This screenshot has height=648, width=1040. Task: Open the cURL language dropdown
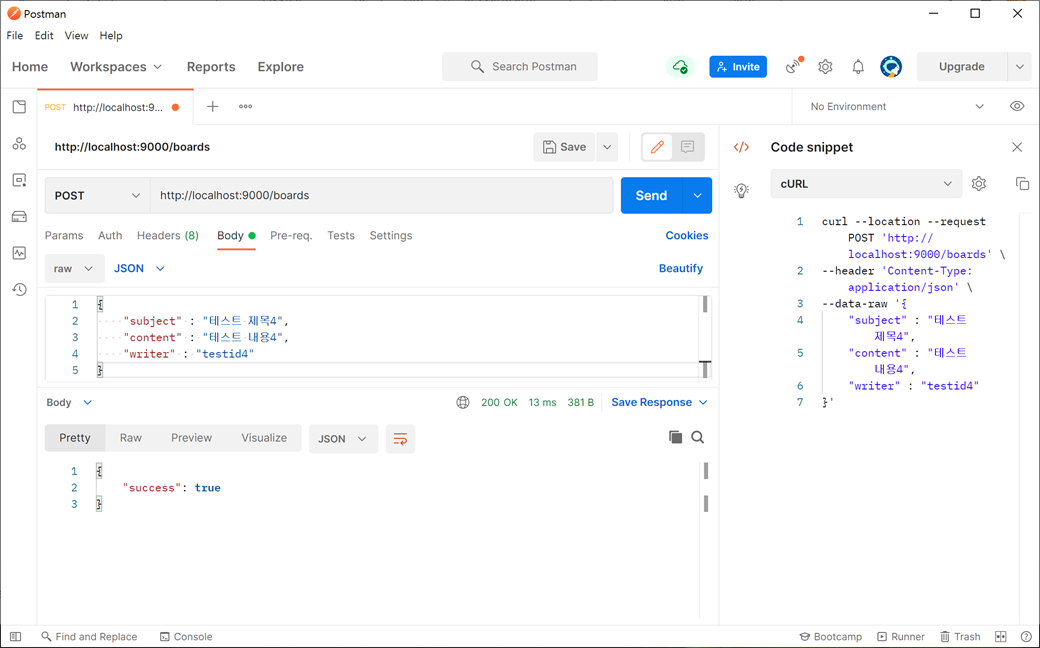click(x=866, y=184)
